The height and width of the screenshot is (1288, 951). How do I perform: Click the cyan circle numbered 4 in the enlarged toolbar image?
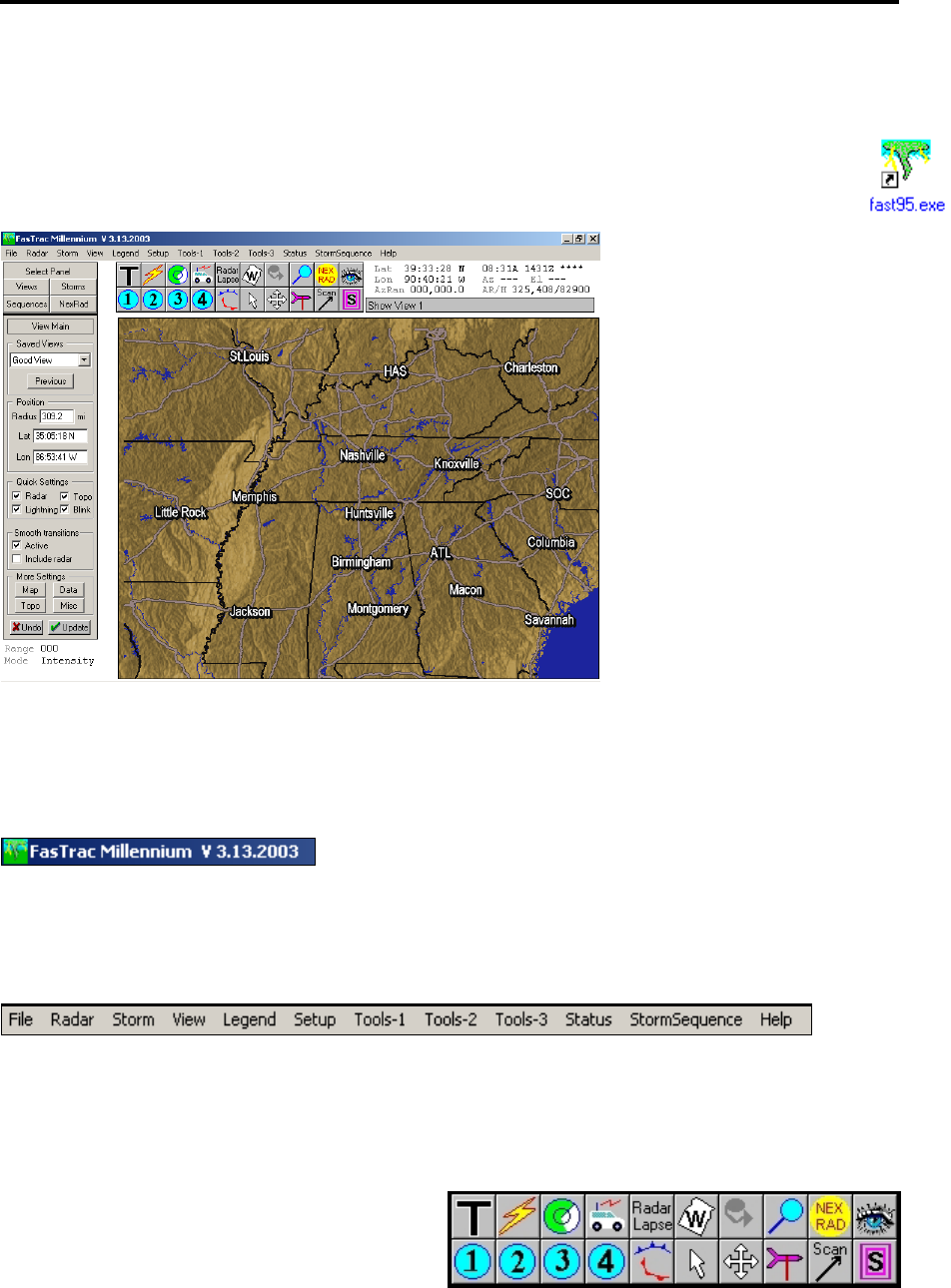click(607, 1262)
